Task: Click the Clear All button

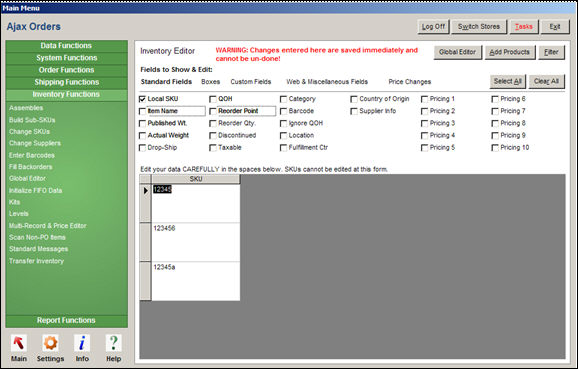Action: (x=546, y=81)
